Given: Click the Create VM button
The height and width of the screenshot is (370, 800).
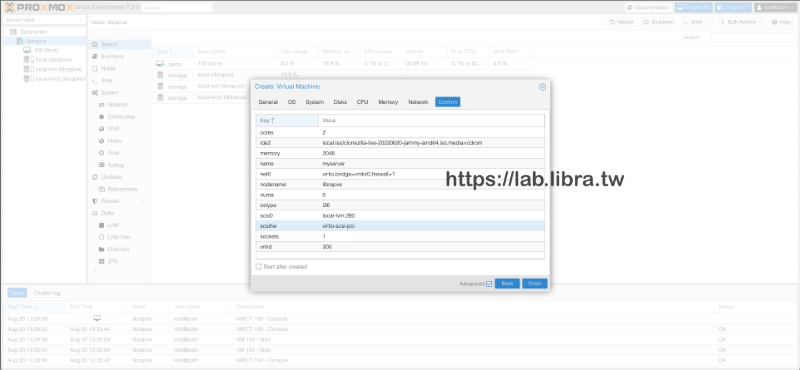Looking at the screenshot, I should click(x=693, y=8).
